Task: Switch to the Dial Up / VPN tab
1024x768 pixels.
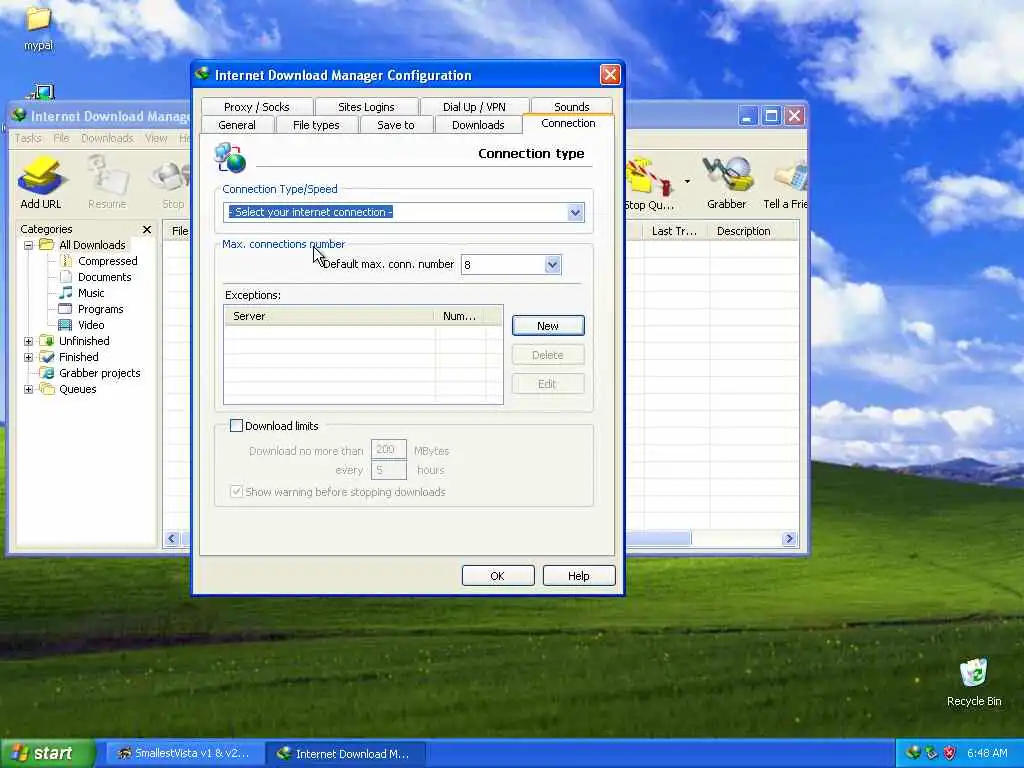Action: [x=474, y=106]
